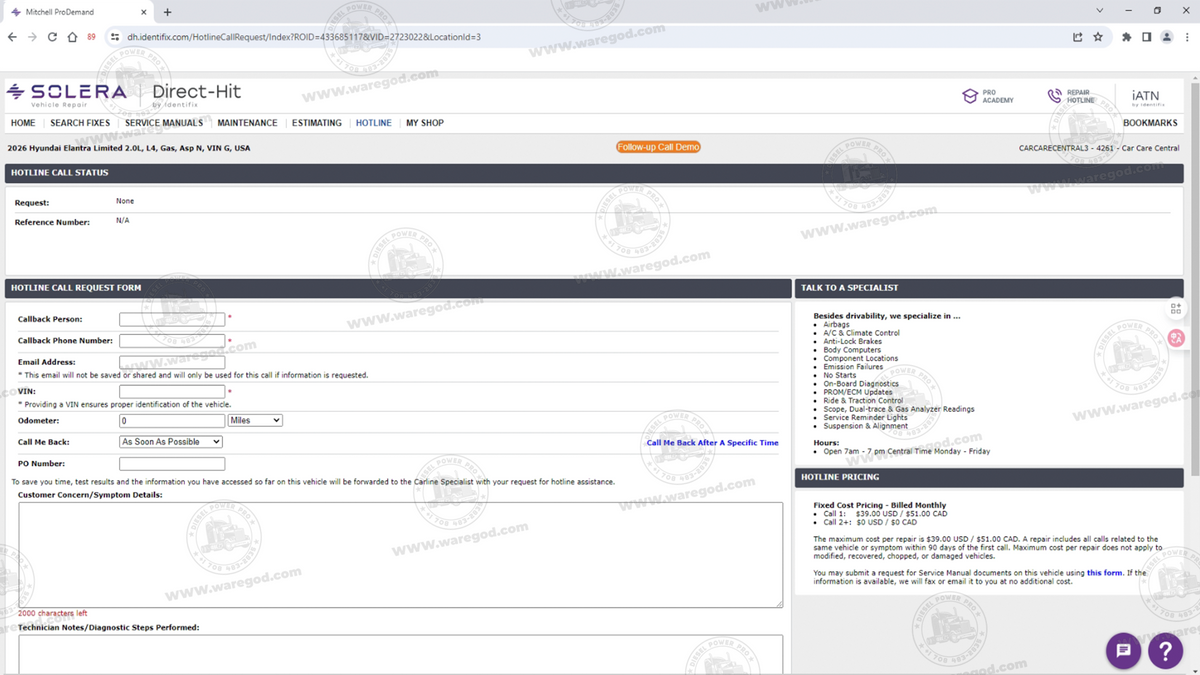Go back to the previous page
The image size is (1200, 675).
(12, 37)
